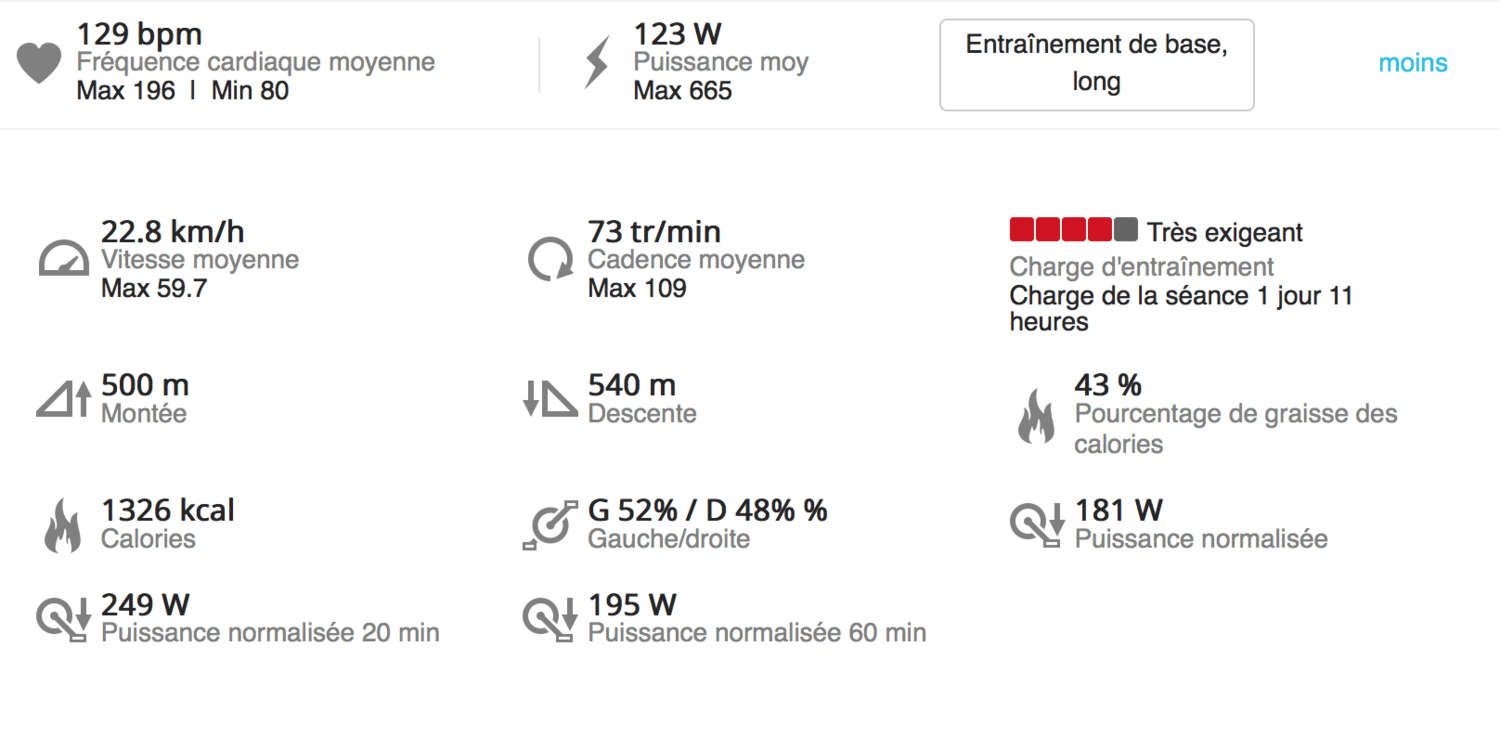Screen dimensions: 1500x750
Task: Open the Entraînement de base, long box
Action: tap(1097, 64)
